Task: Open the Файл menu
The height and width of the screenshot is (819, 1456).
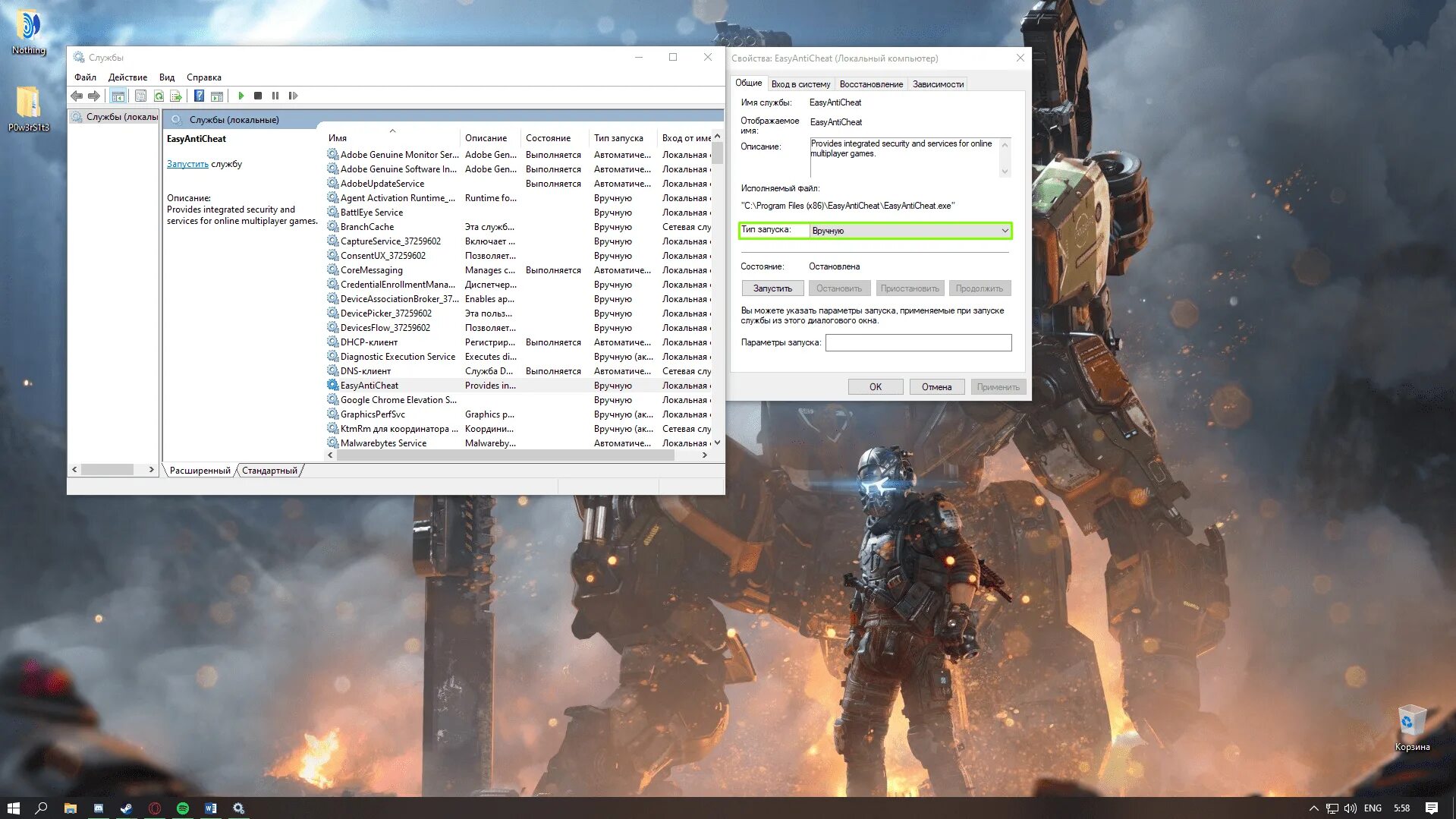Action: tap(85, 77)
